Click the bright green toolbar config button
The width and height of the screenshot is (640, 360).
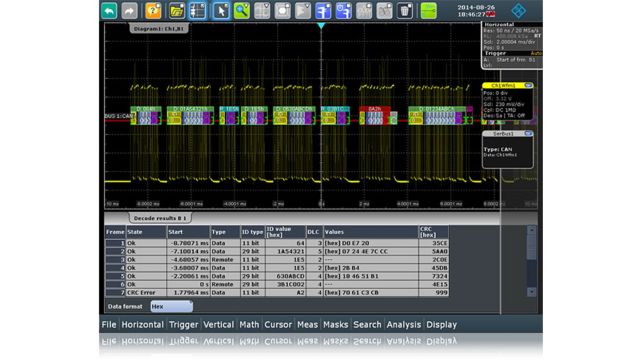click(x=429, y=11)
